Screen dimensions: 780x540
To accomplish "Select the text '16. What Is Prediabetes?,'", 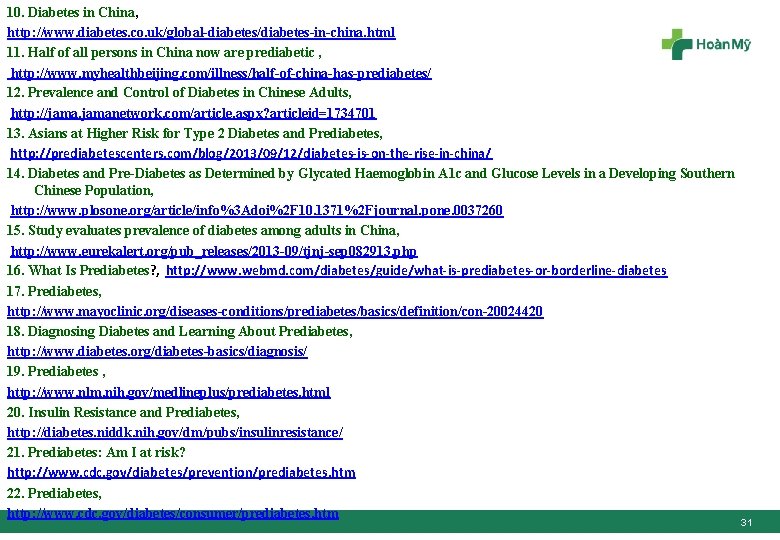I will (83, 270).
